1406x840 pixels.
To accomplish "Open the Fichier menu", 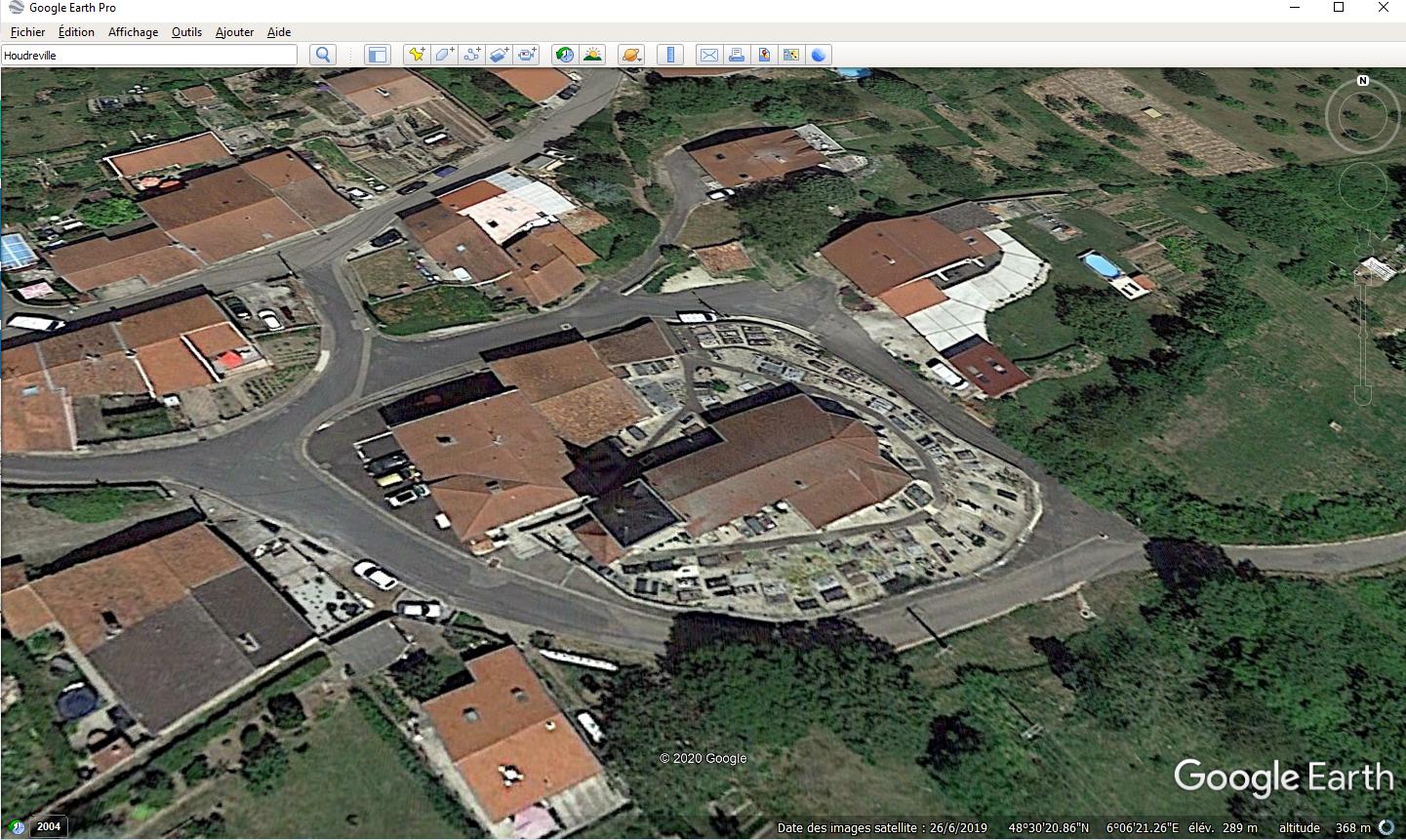I will (x=27, y=32).
